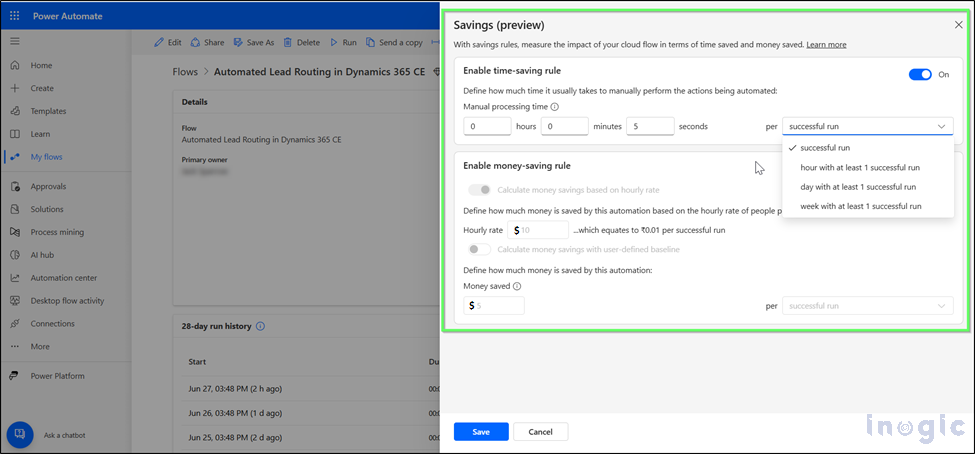Click the Edit pencil toolbar button
The image size is (975, 454).
click(x=168, y=42)
